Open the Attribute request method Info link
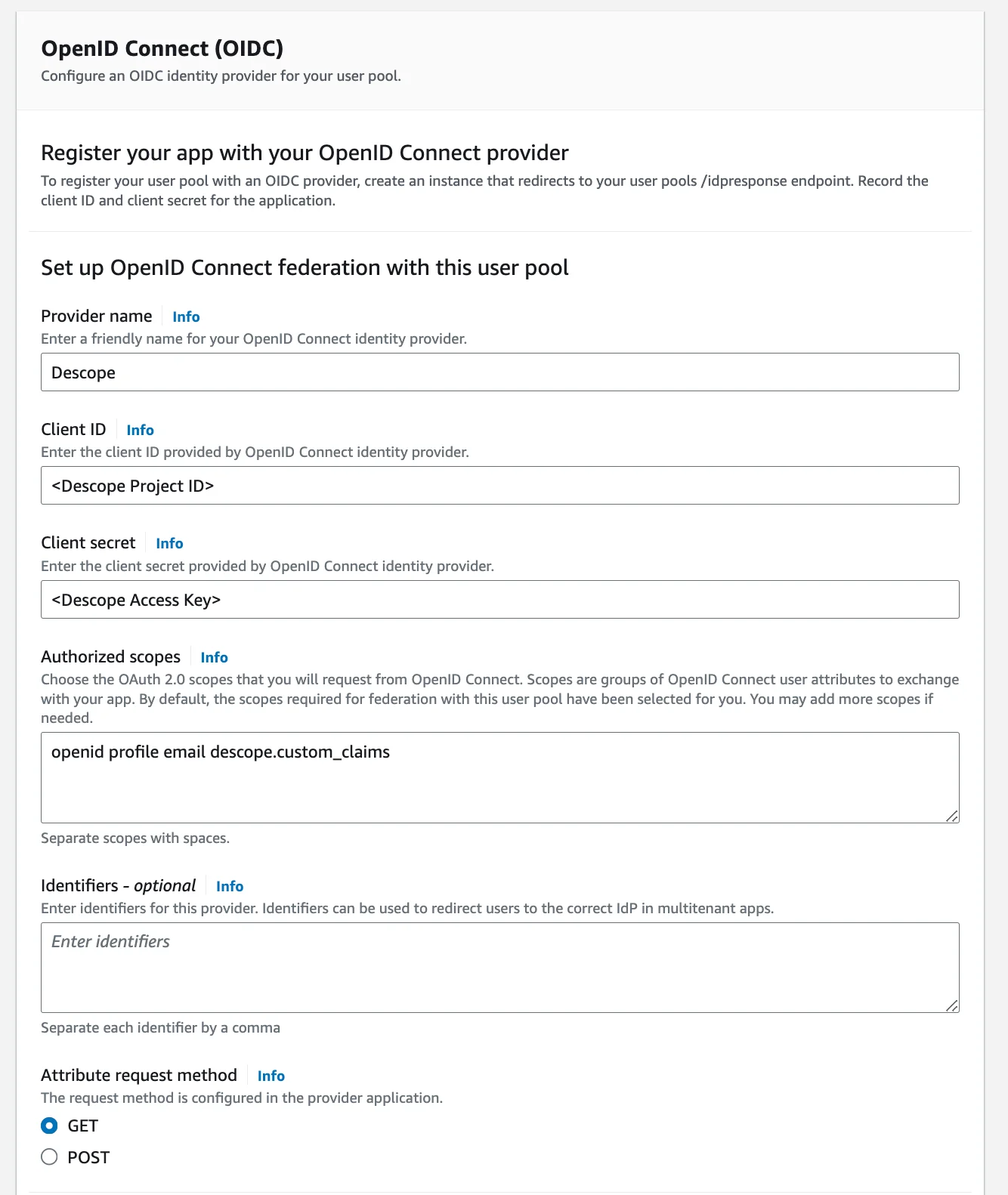The image size is (1008, 1195). (271, 1076)
